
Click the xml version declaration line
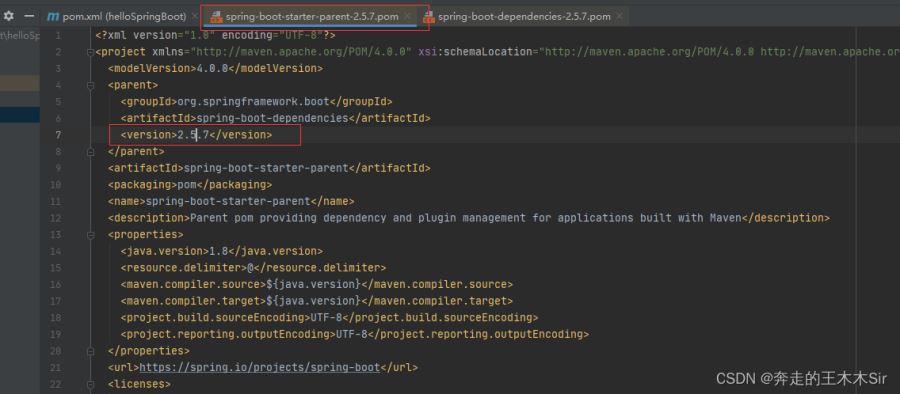tap(215, 35)
